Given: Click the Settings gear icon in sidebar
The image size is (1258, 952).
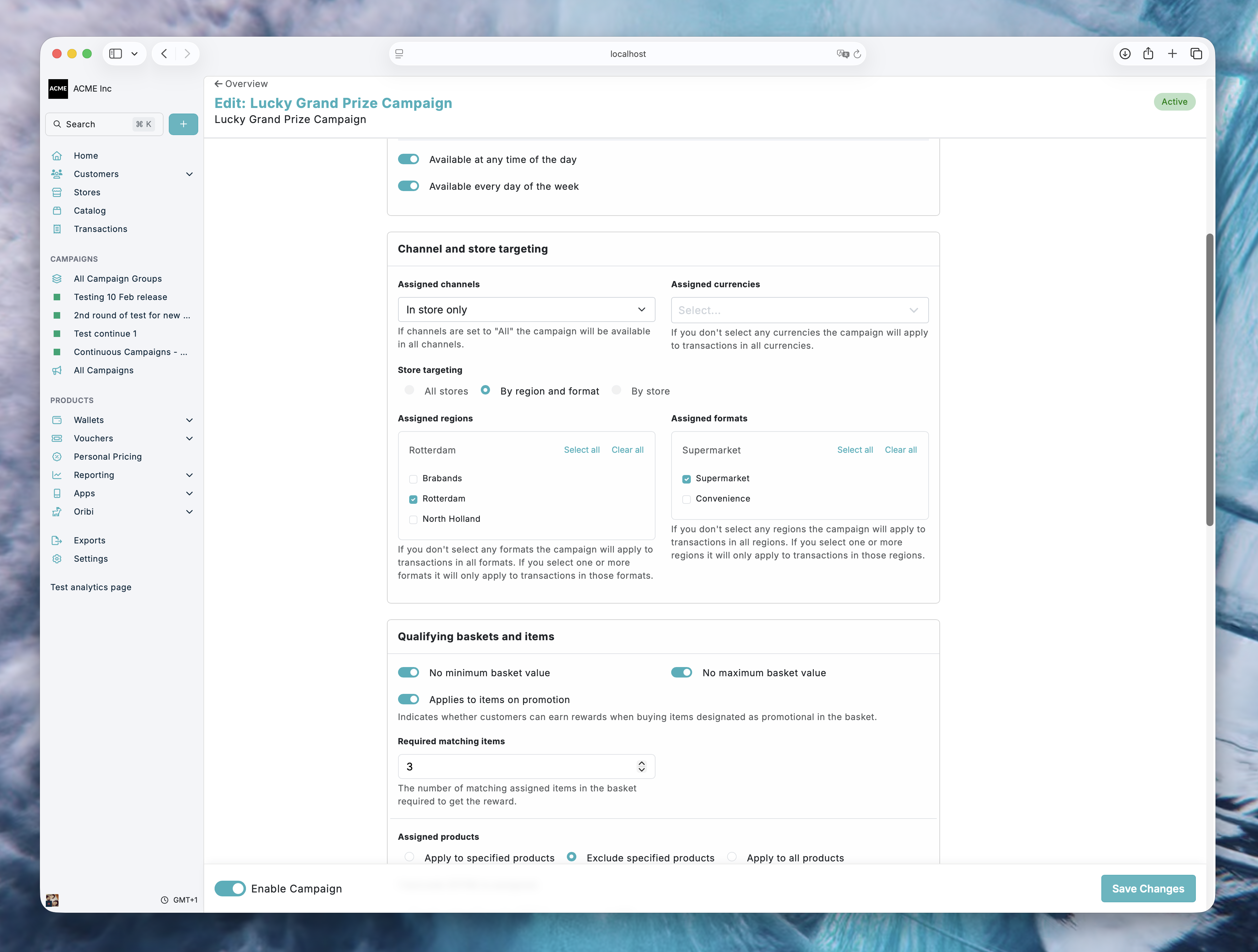Looking at the screenshot, I should point(57,558).
